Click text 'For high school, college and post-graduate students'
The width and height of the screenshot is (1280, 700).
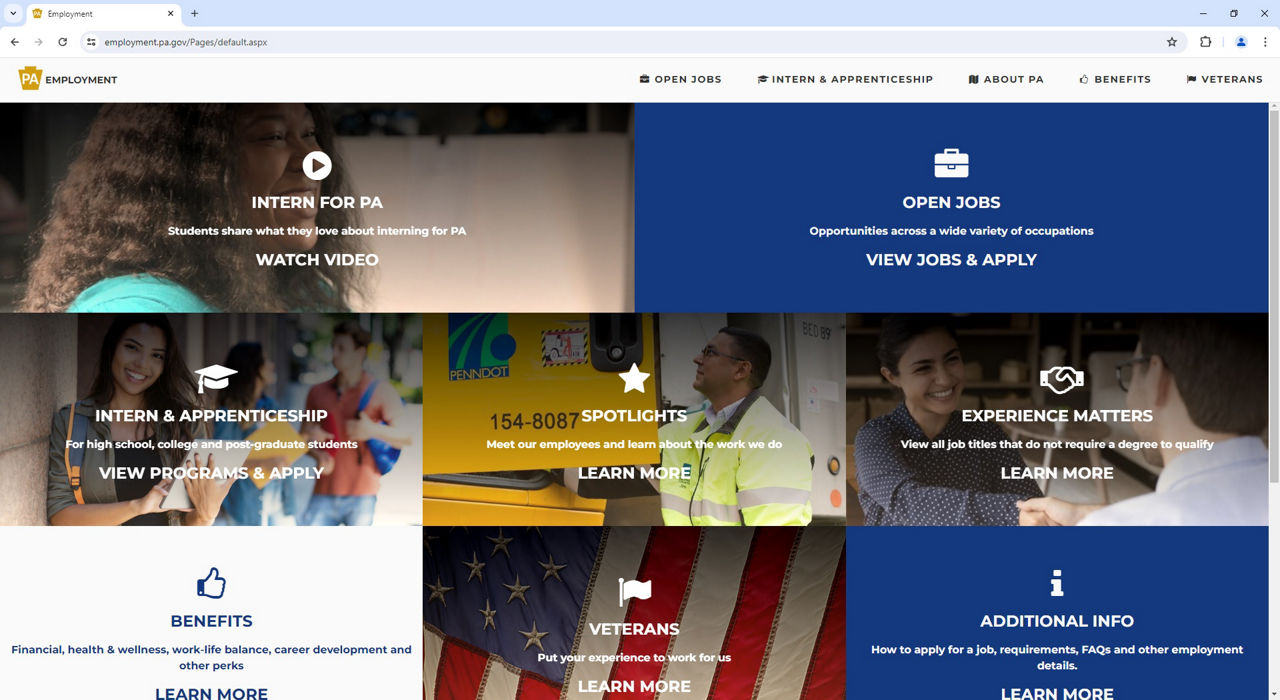[211, 444]
